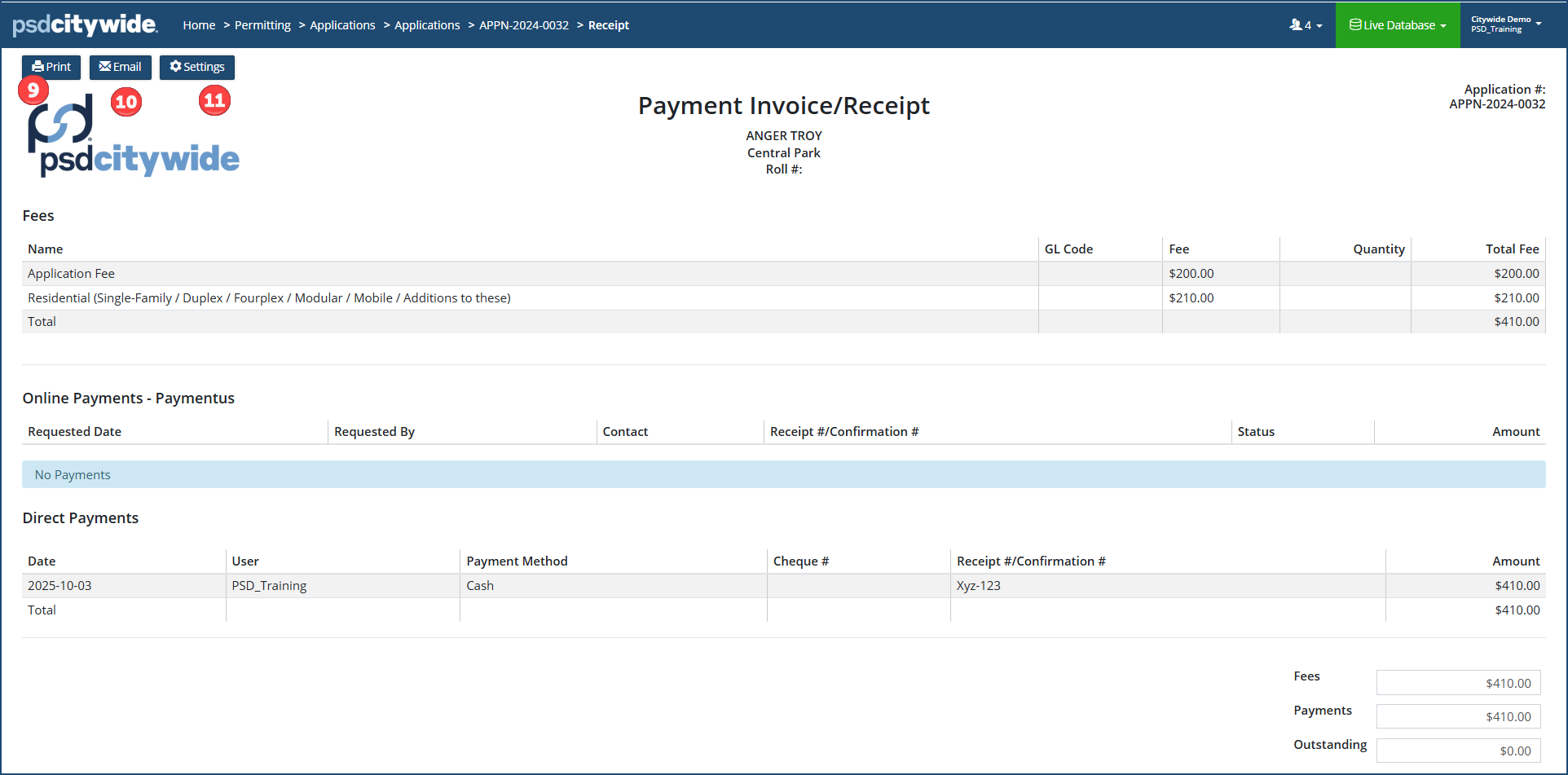This screenshot has width=1568, height=775.
Task: Click the Applications breadcrumb just before APPN-2024-0032
Action: coord(427,25)
